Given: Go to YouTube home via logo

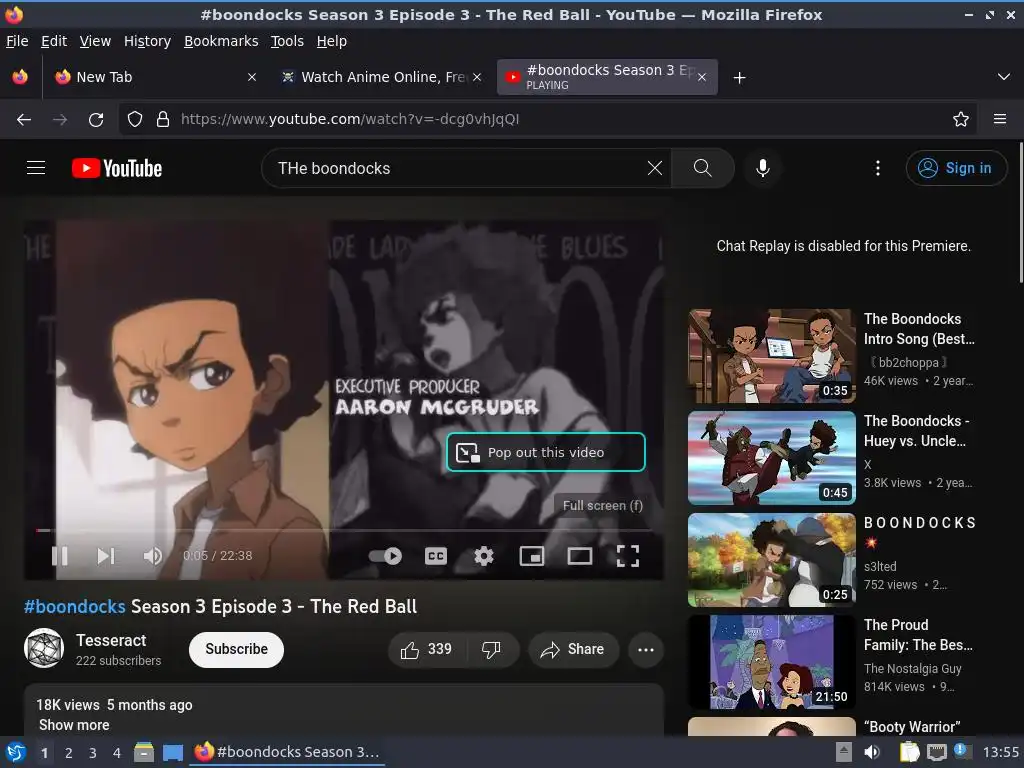Looking at the screenshot, I should [x=117, y=168].
